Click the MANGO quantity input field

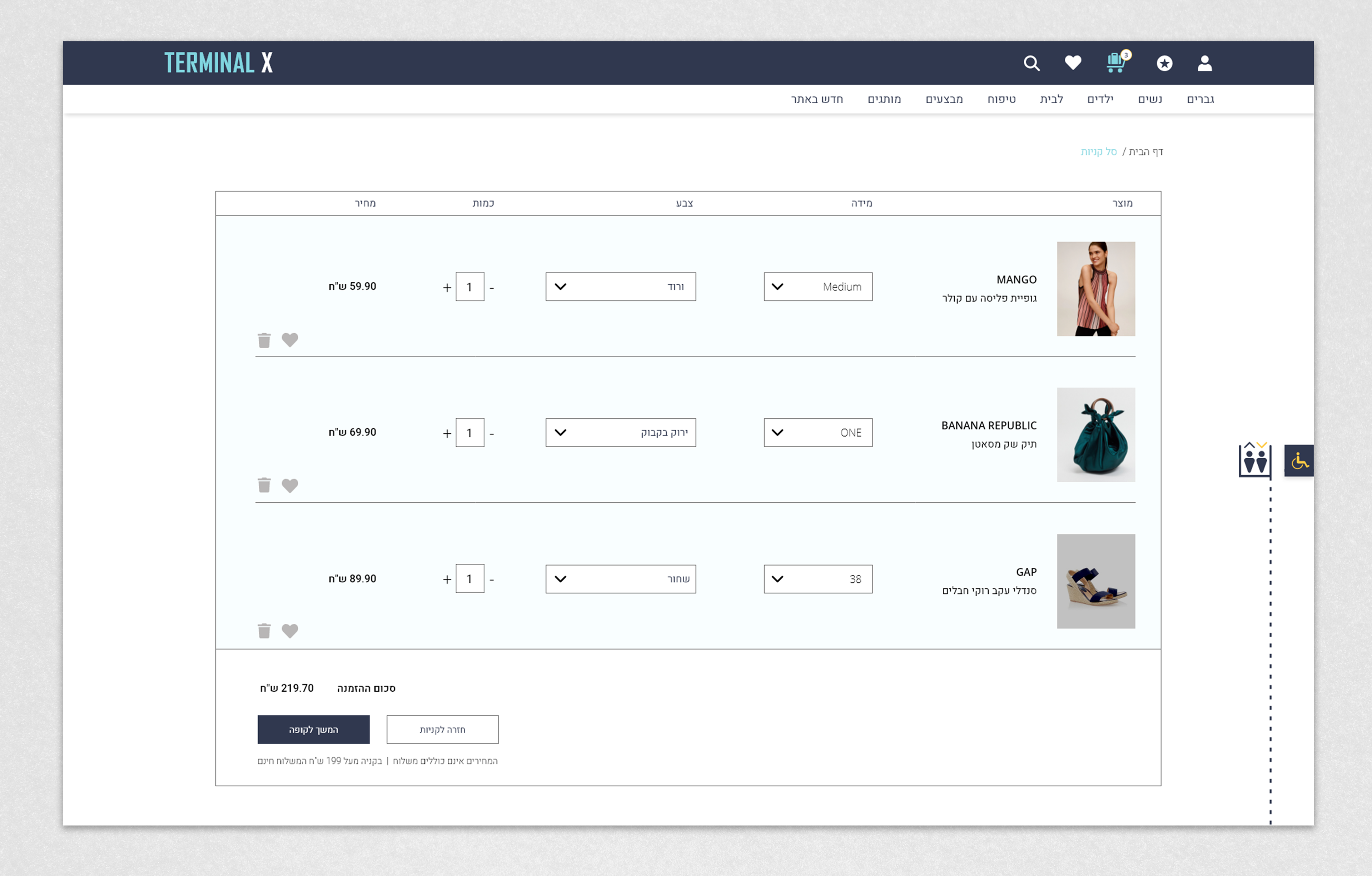pyautogui.click(x=470, y=287)
